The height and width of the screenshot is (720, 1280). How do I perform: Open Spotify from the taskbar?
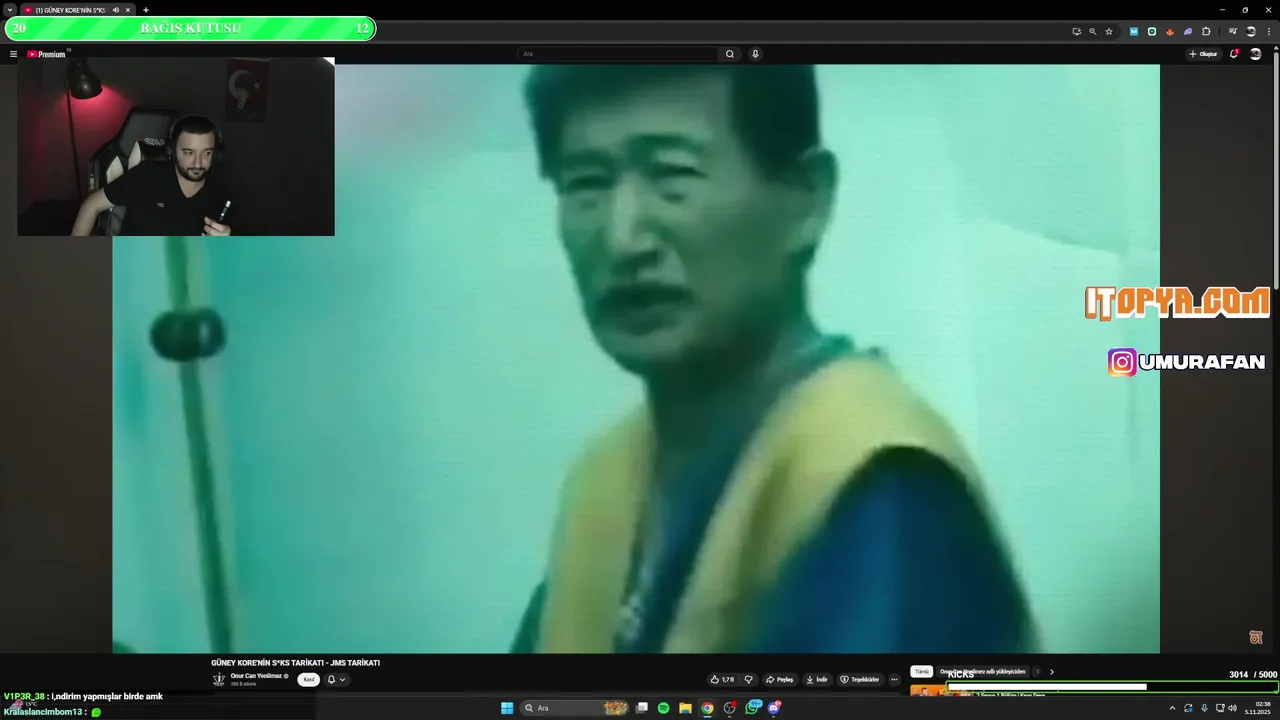tap(664, 708)
